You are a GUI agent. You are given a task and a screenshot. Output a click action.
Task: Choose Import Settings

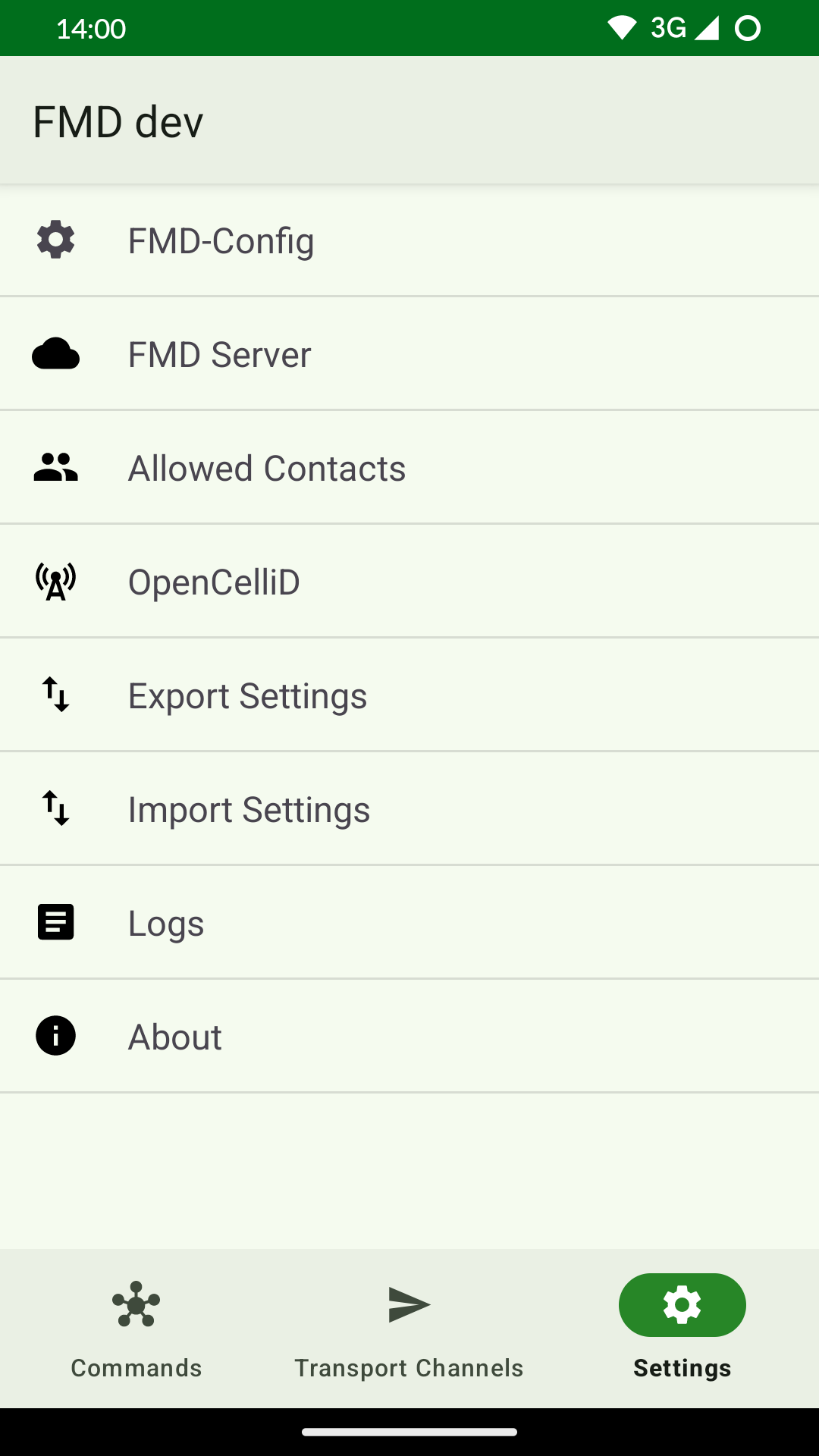pyautogui.click(x=249, y=810)
